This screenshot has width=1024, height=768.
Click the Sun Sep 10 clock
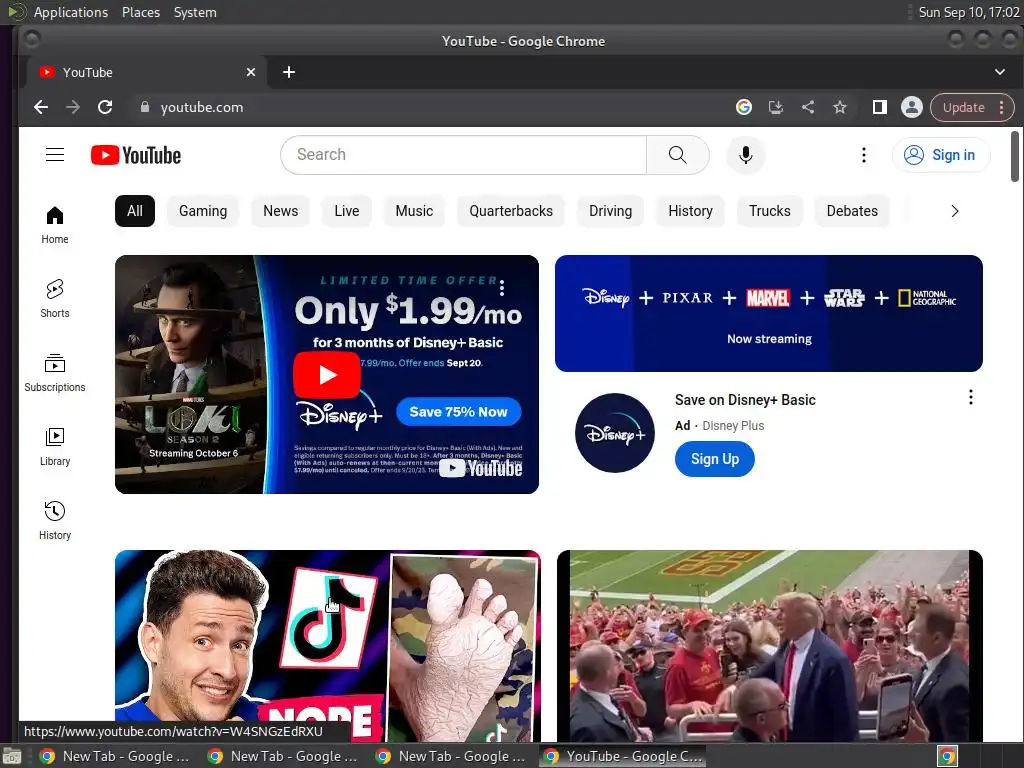pos(968,12)
